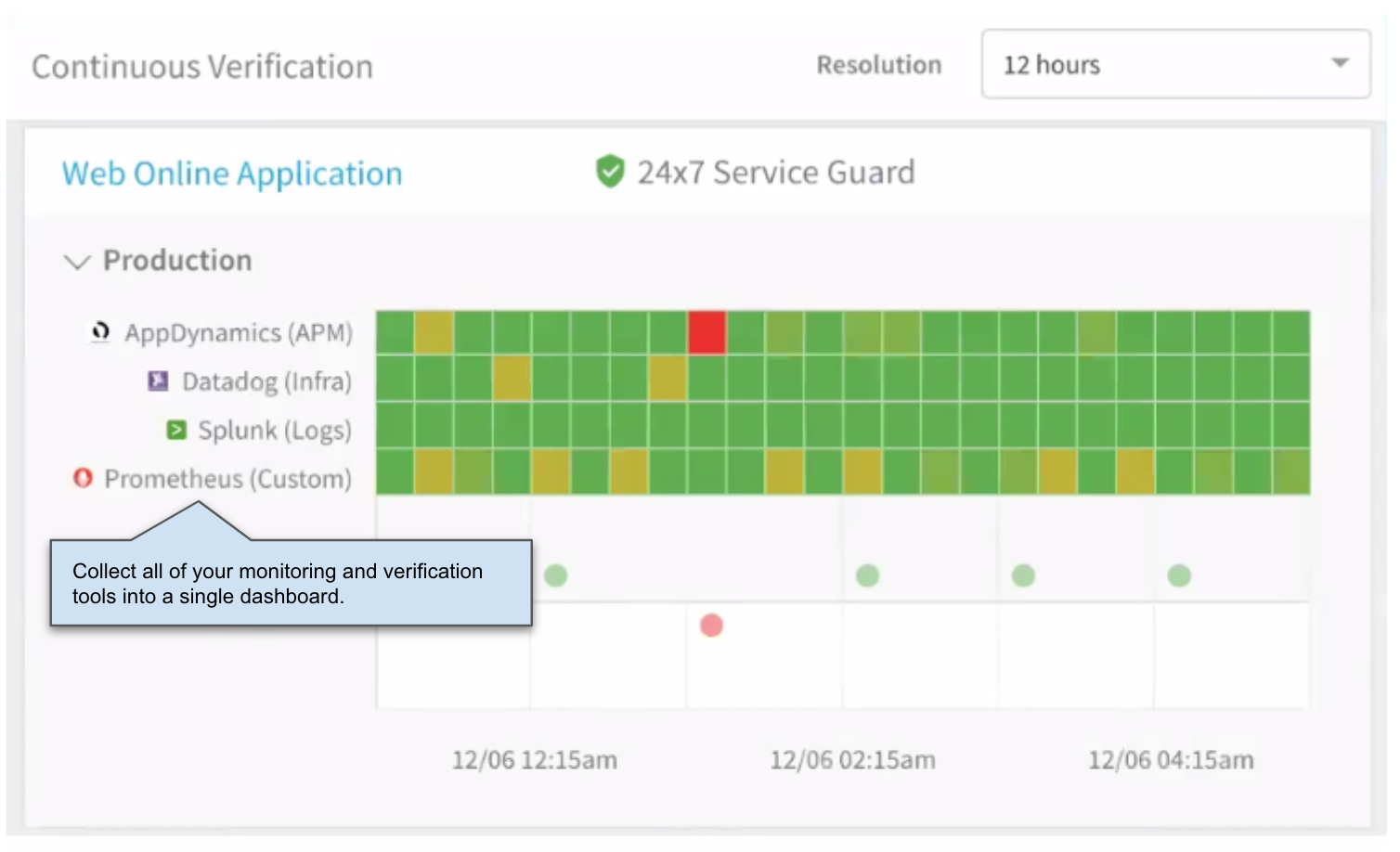Collapse the Production section chevron
The height and width of the screenshot is (852, 1400).
tap(77, 262)
